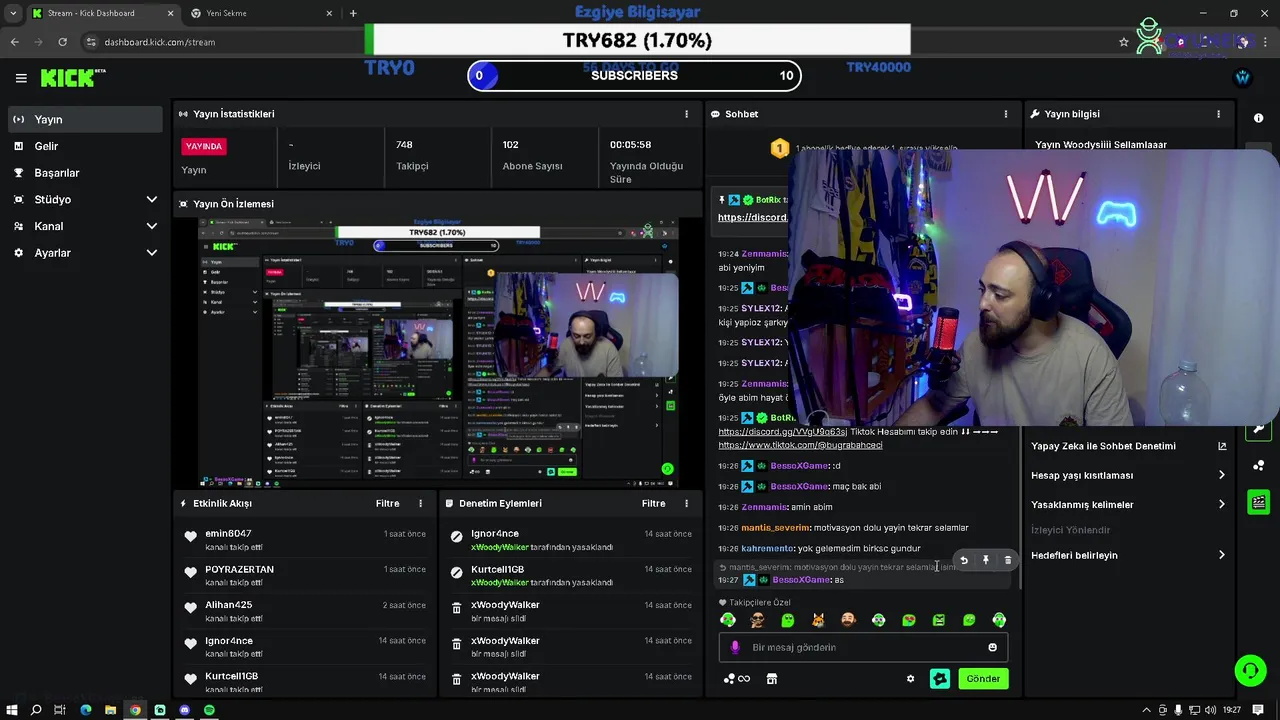Image resolution: width=1280 pixels, height=720 pixels.
Task: Expand the Kanal sidebar section
Action: pos(84,226)
